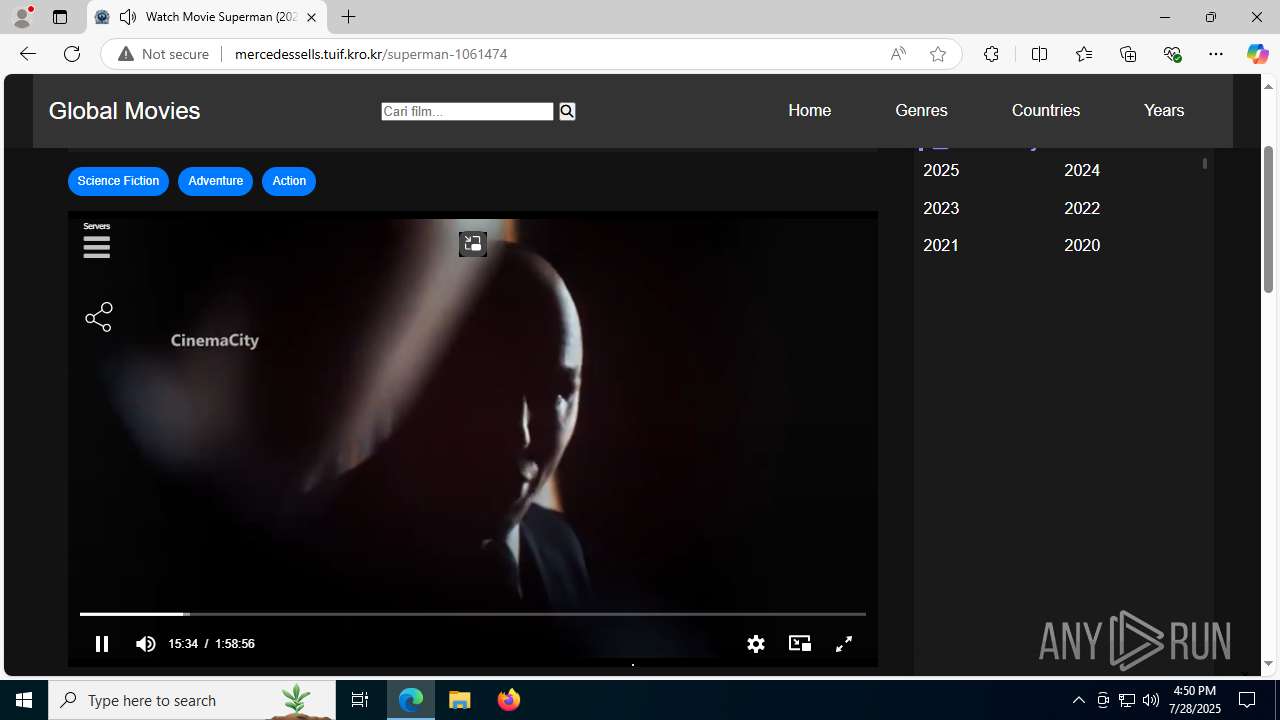Enable picture-in-picture mode in the player
The image size is (1280, 720).
(x=800, y=643)
